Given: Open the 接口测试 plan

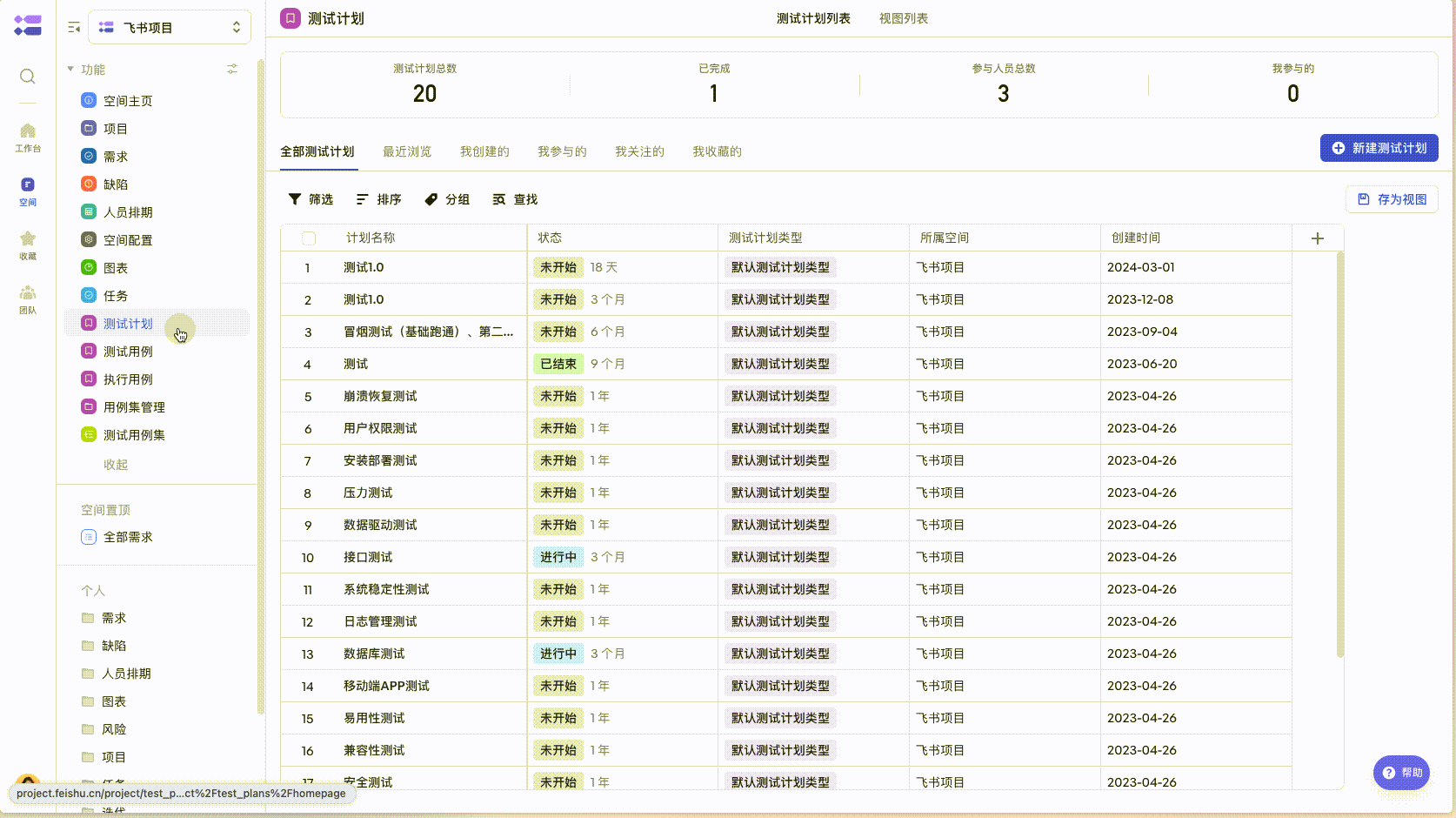Looking at the screenshot, I should [368, 557].
